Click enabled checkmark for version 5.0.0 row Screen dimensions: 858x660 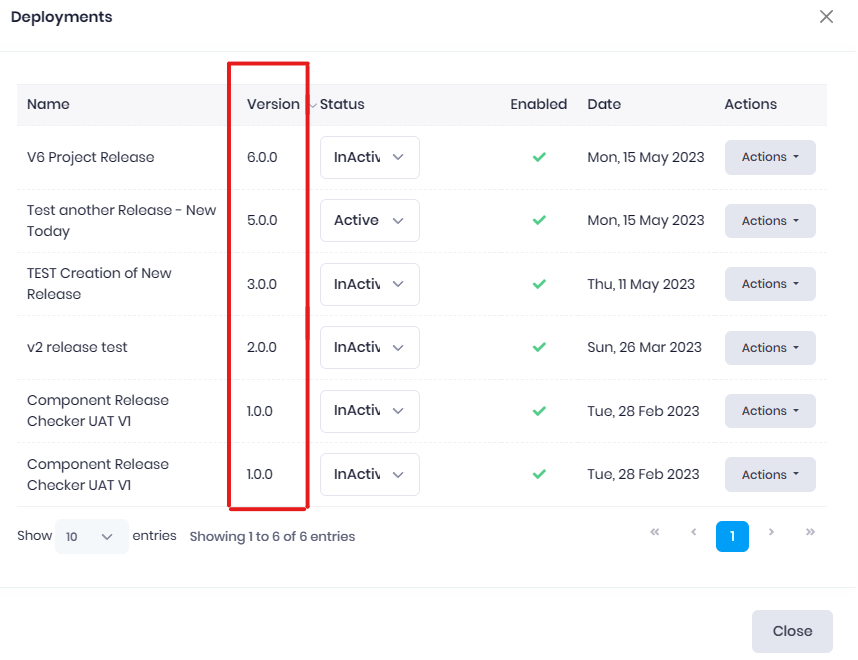[x=539, y=220]
